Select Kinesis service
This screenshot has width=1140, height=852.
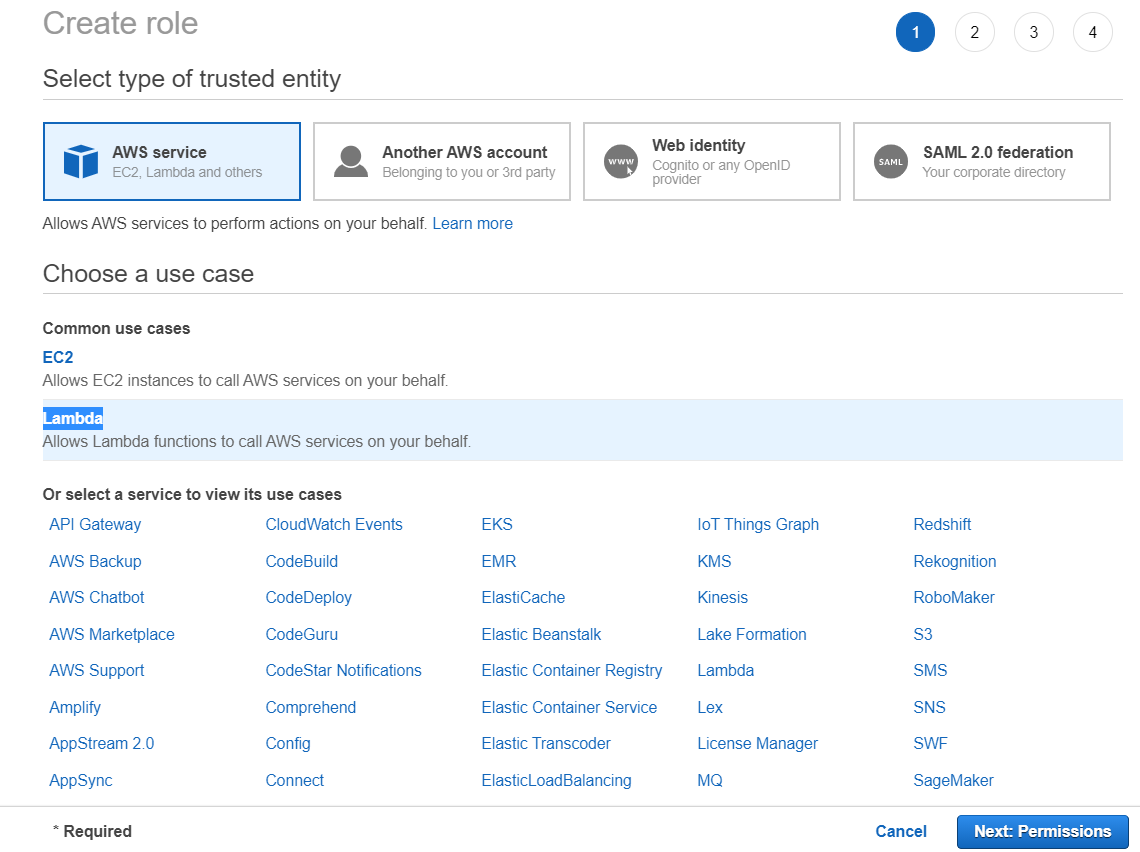[x=723, y=598]
